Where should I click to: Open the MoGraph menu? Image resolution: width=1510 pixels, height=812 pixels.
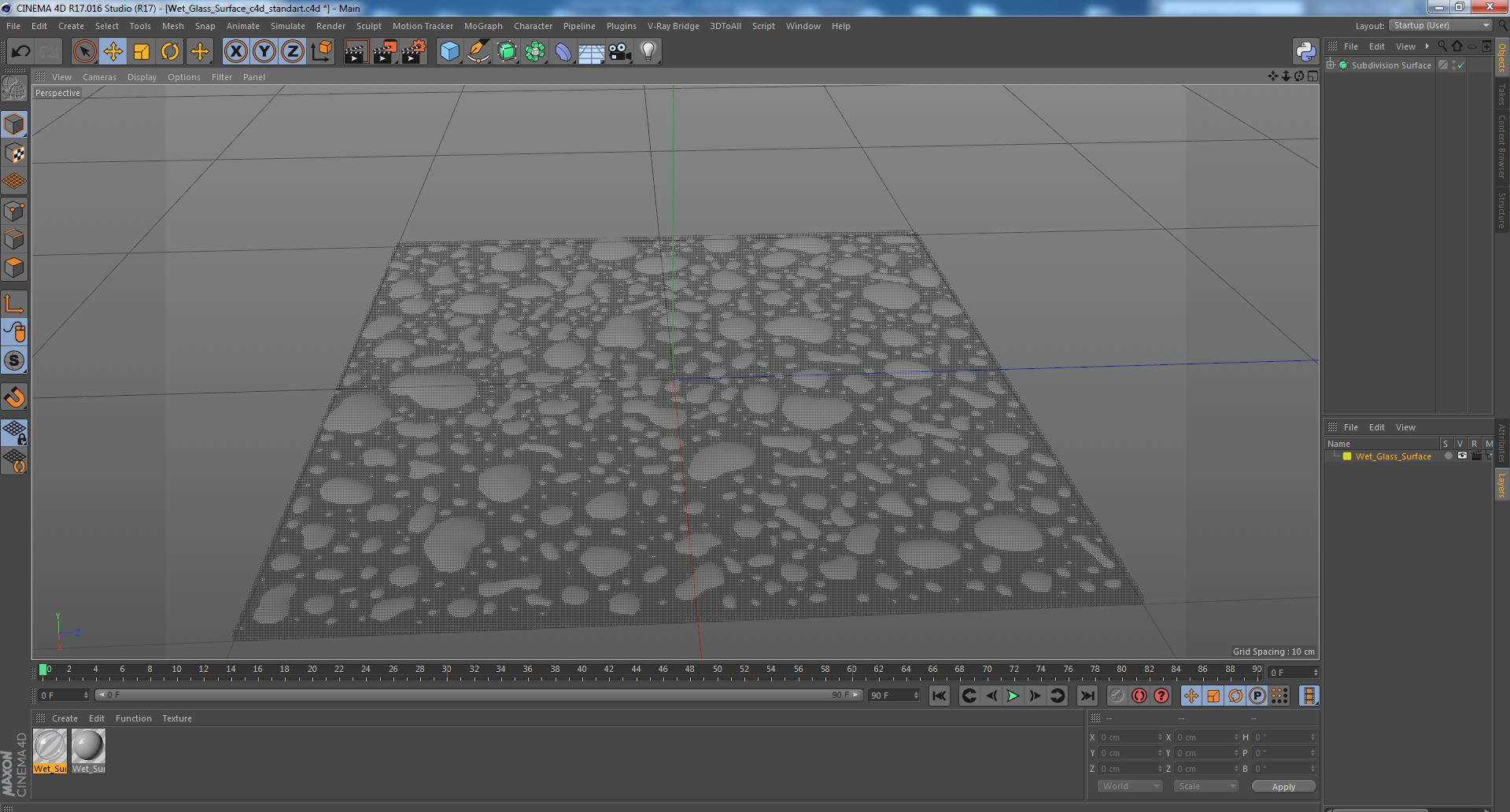click(483, 26)
